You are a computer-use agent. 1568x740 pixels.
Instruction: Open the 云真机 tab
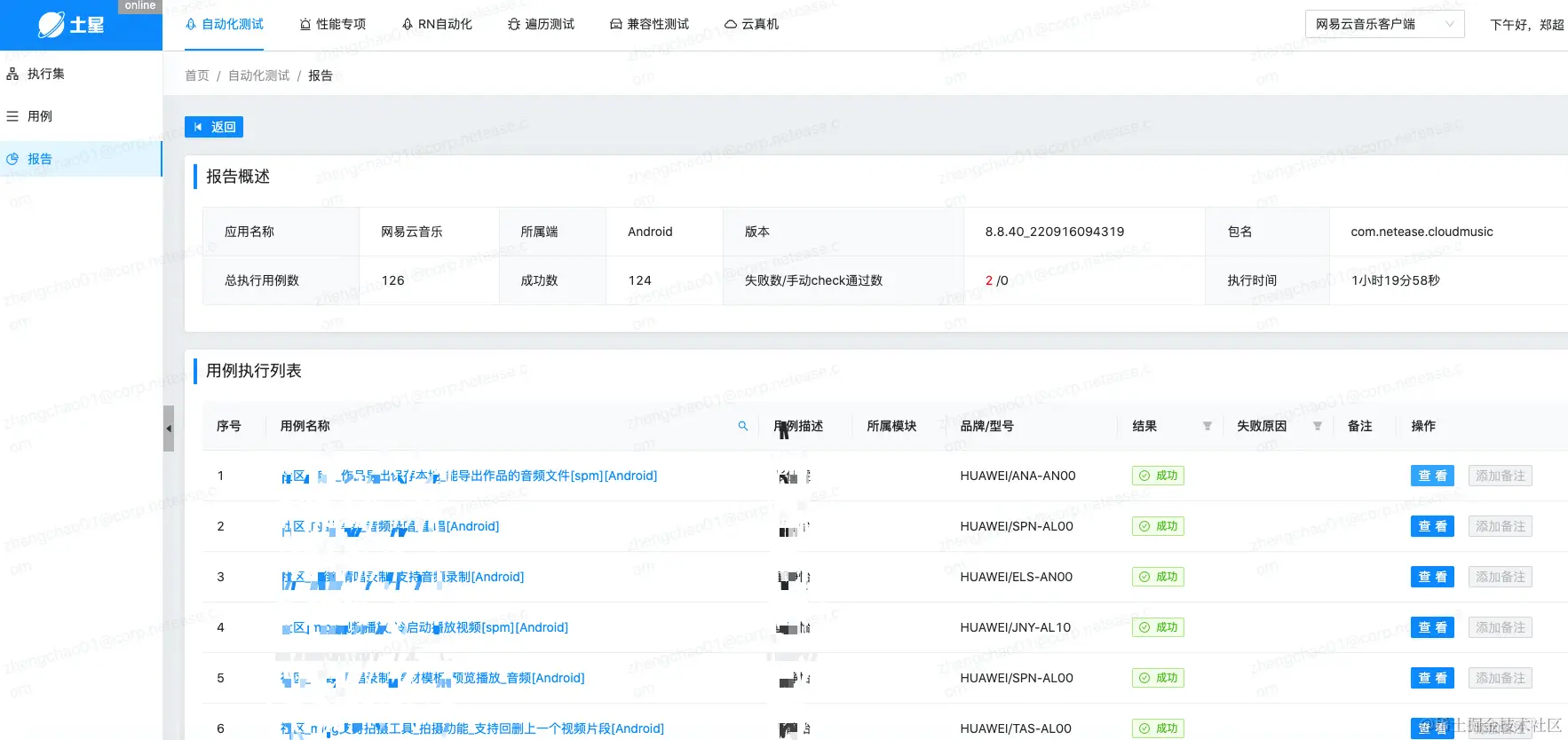[x=752, y=24]
